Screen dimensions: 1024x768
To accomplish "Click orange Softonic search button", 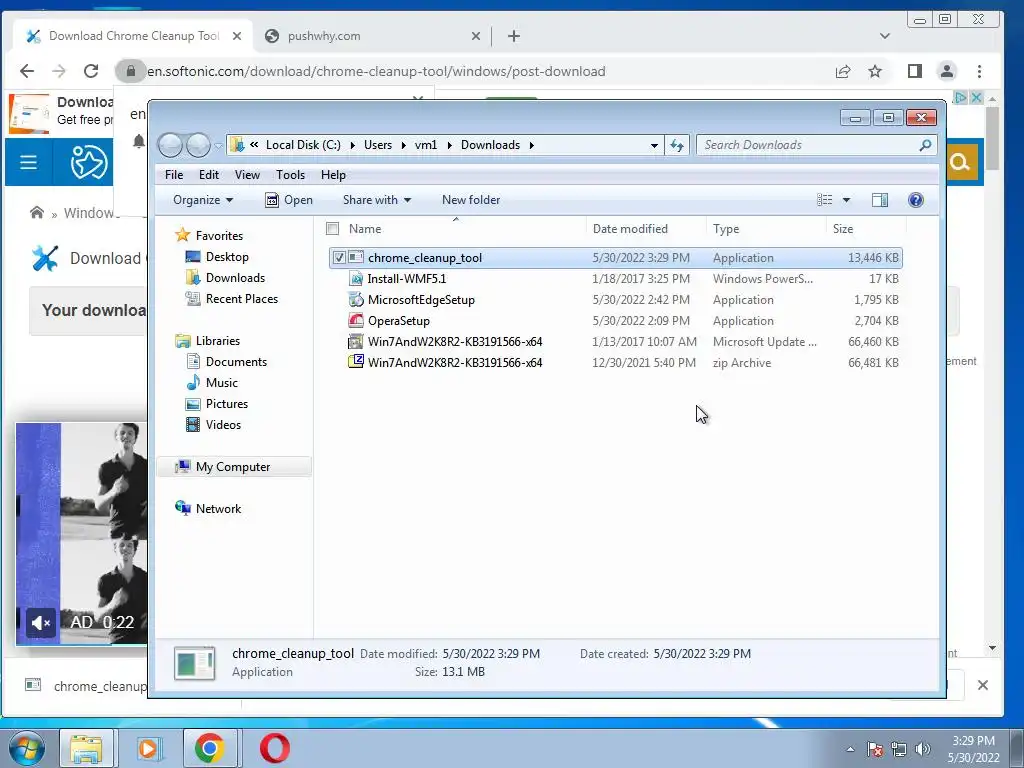I will coord(959,161).
